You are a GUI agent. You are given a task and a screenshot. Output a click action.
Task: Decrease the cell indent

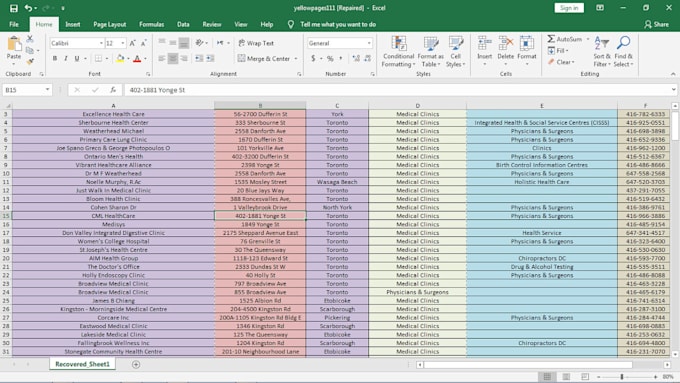pos(199,58)
